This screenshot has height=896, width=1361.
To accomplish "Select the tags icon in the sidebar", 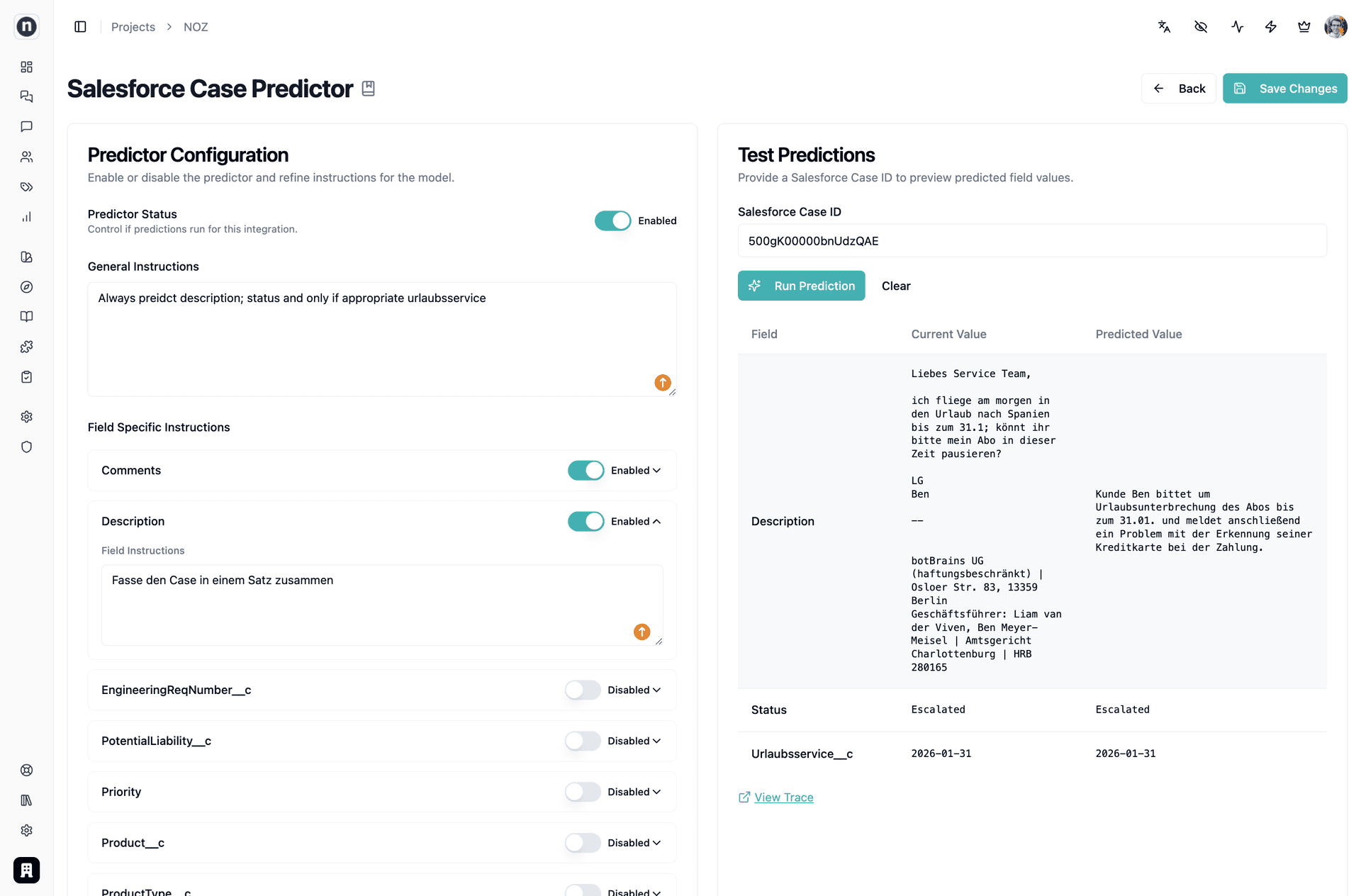I will 26,187.
